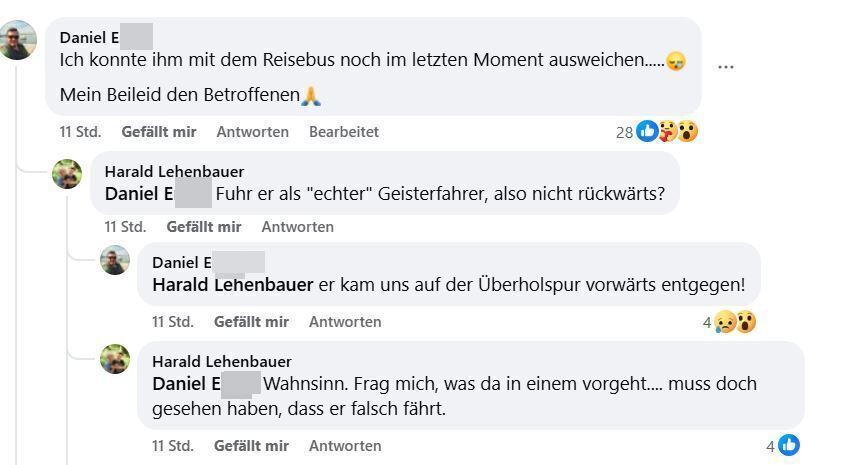Click the like reaction icon on the top comment

(x=647, y=131)
